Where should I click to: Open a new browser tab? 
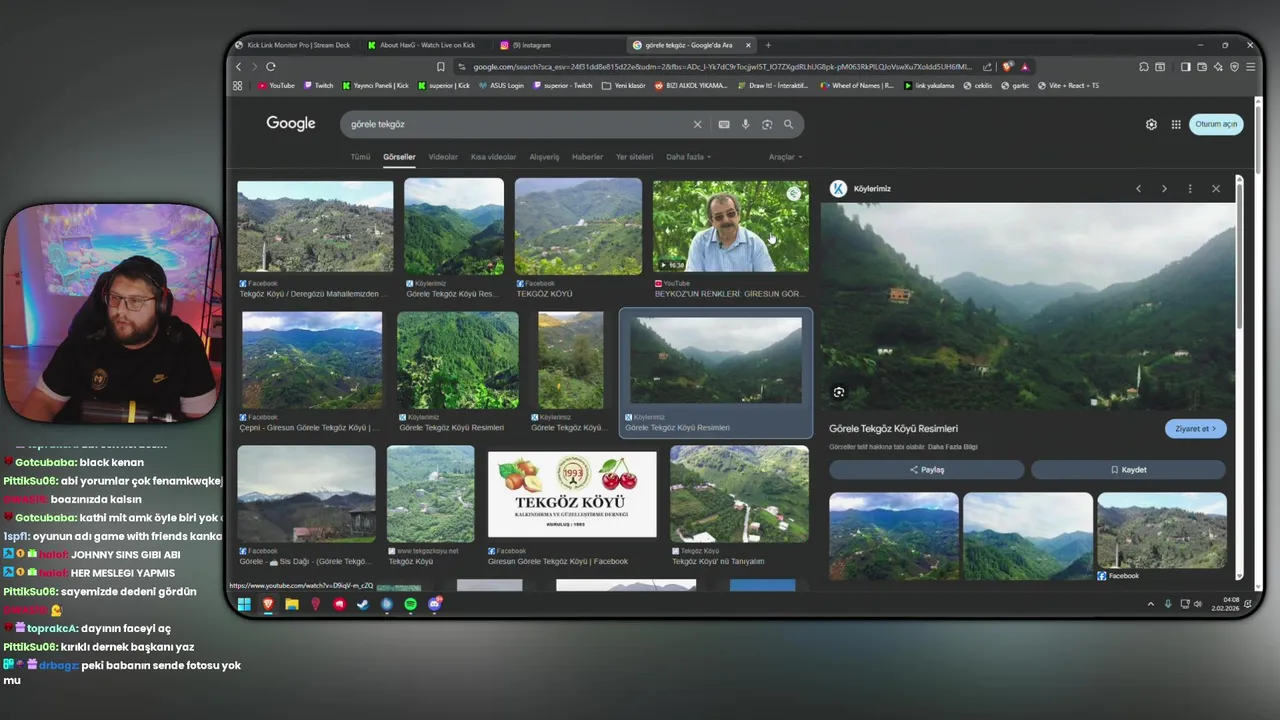pyautogui.click(x=768, y=45)
